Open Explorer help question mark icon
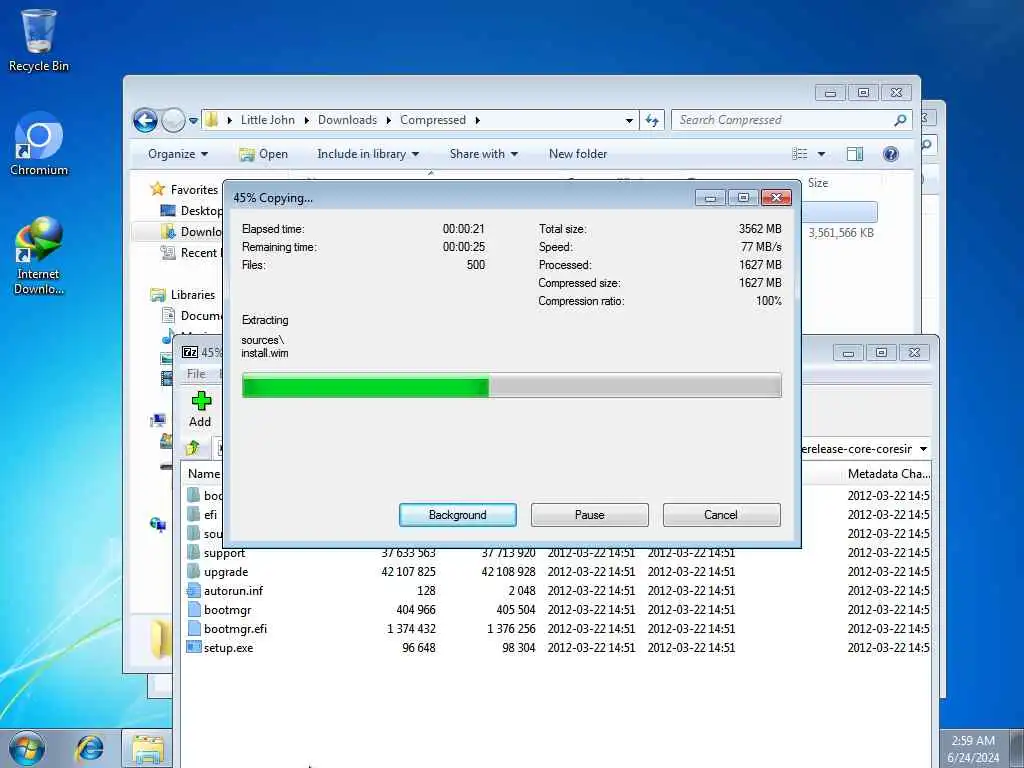 coord(890,154)
